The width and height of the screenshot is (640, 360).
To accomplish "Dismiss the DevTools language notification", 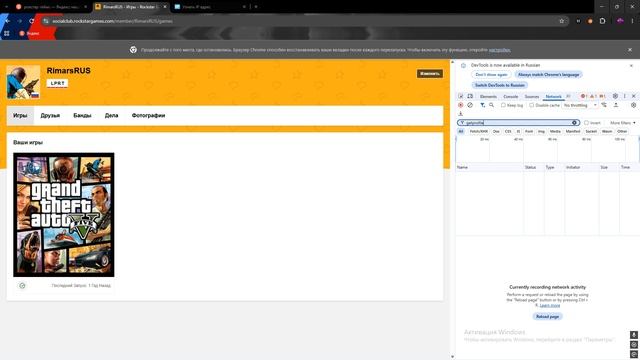I will 631,66.
